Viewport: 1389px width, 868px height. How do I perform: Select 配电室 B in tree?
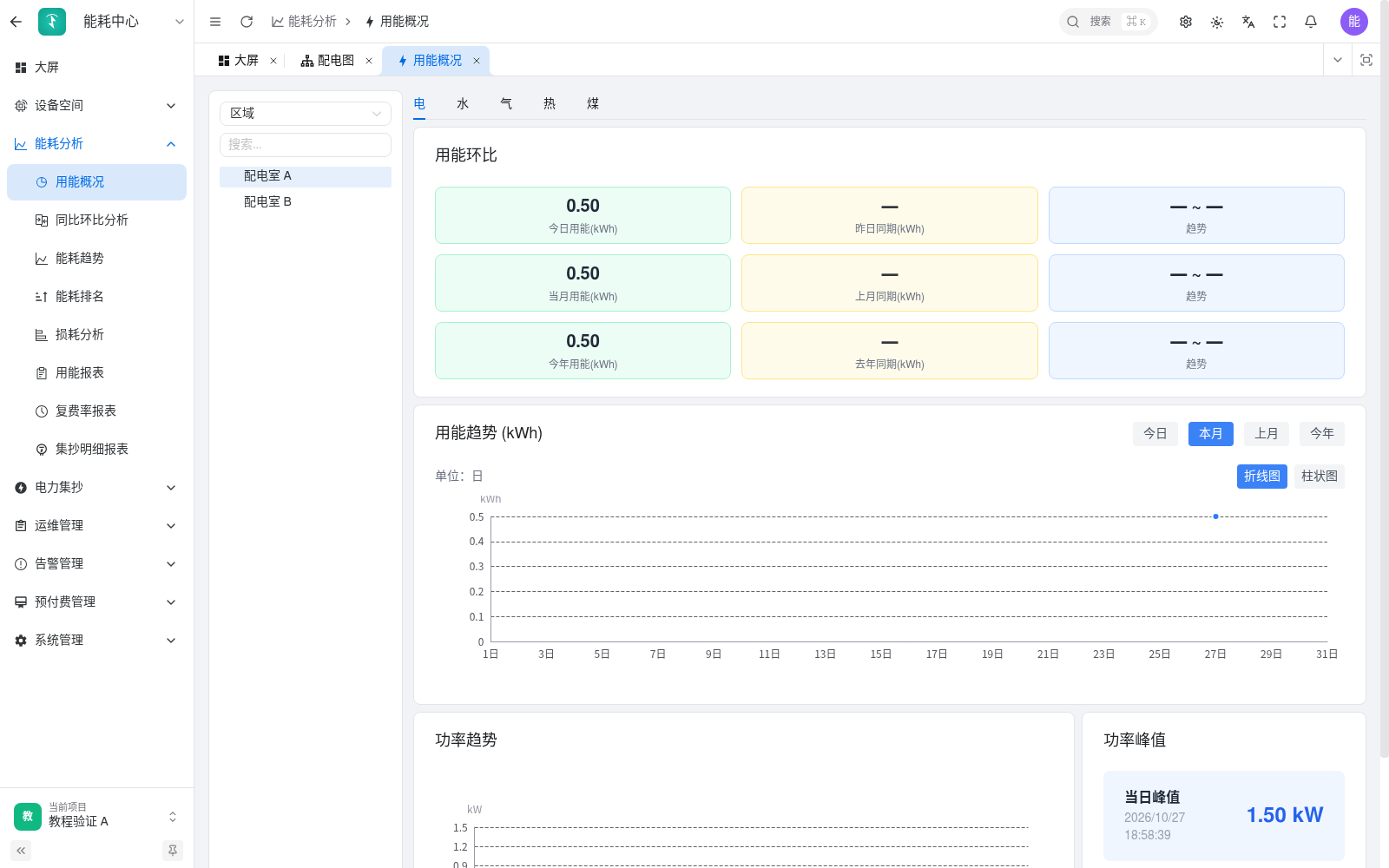(306, 201)
